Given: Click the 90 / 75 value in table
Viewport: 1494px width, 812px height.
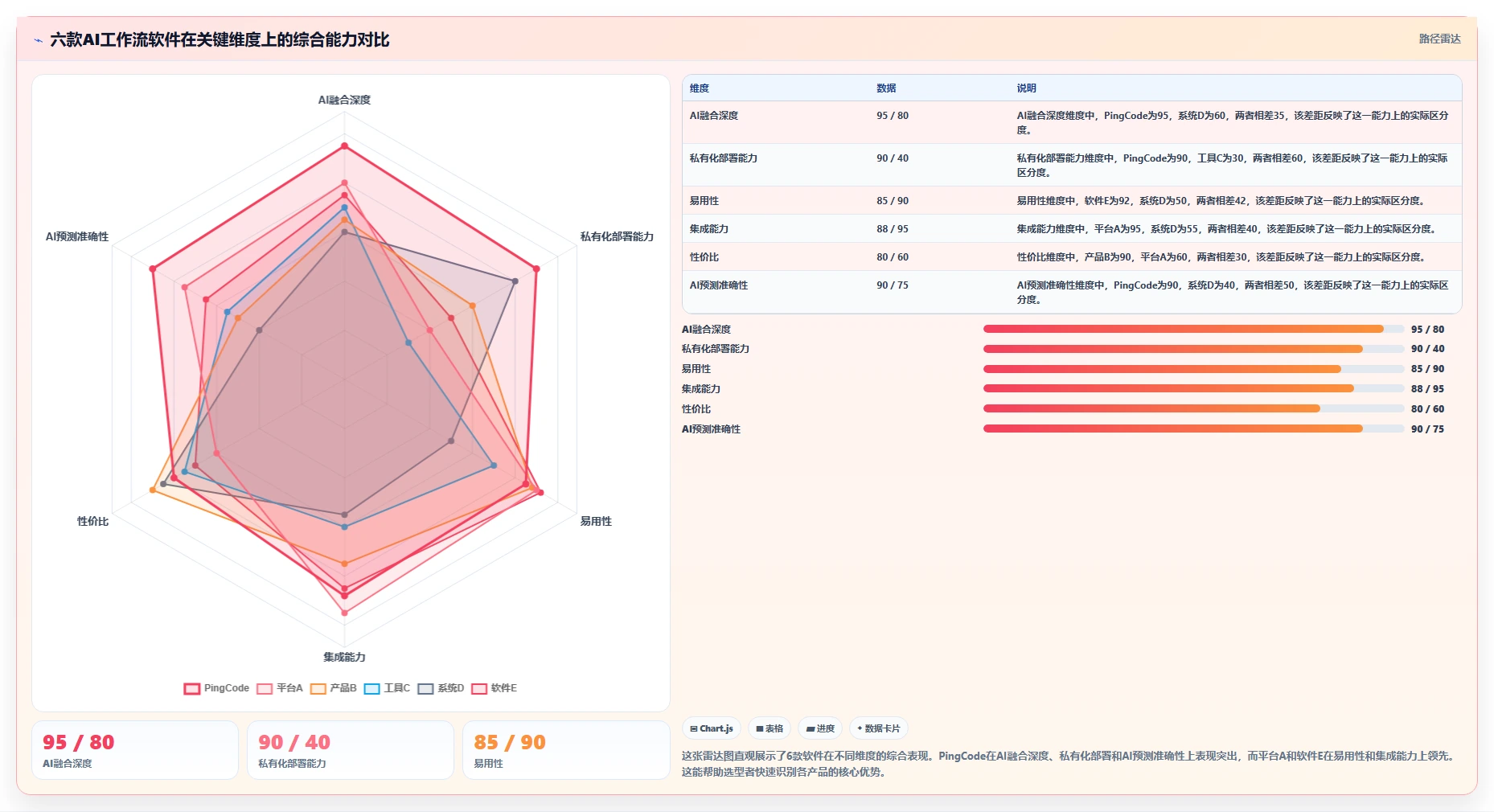Looking at the screenshot, I should (x=893, y=285).
